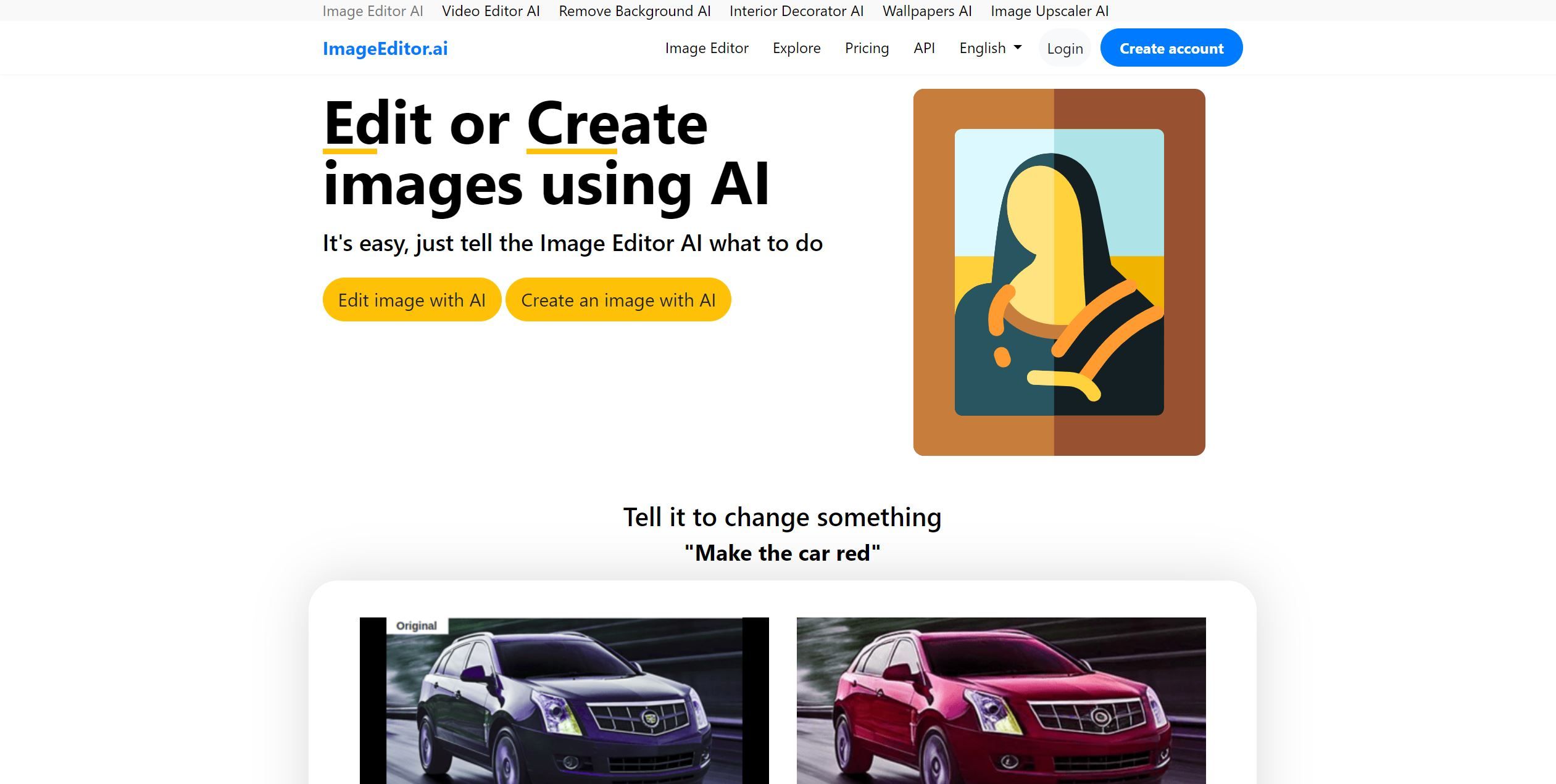Click the Edit image with AI button
The image size is (1556, 784).
click(x=411, y=300)
